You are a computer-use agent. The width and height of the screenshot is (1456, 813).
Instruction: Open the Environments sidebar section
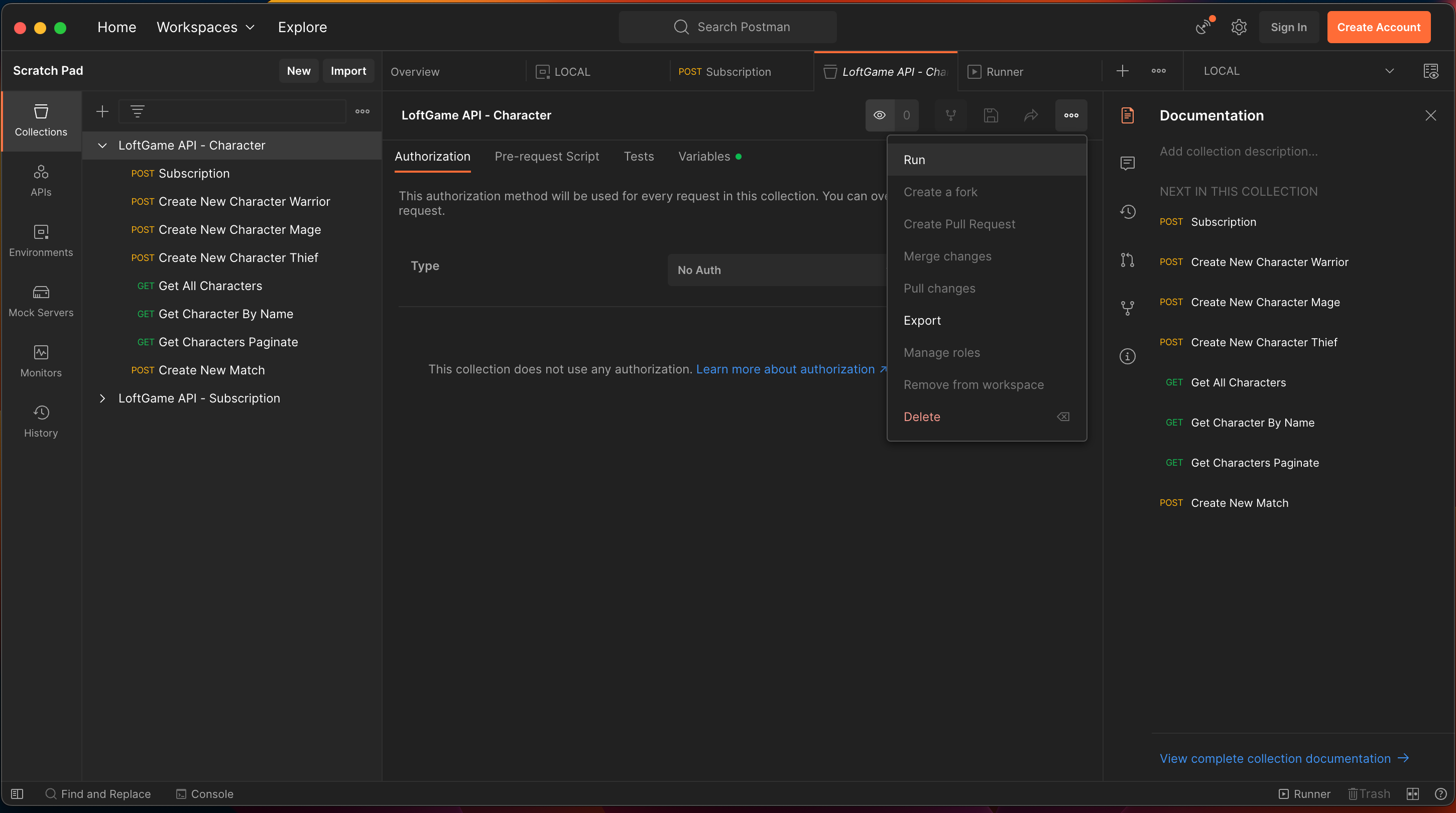[41, 241]
